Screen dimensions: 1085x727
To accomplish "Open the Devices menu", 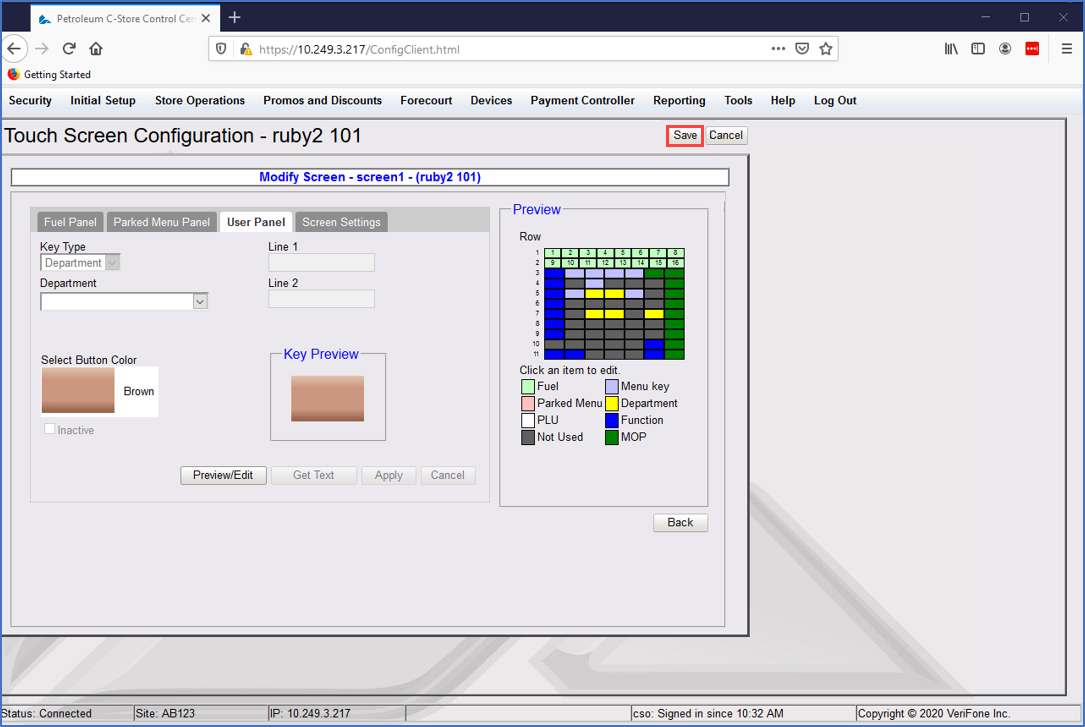I will pyautogui.click(x=491, y=100).
